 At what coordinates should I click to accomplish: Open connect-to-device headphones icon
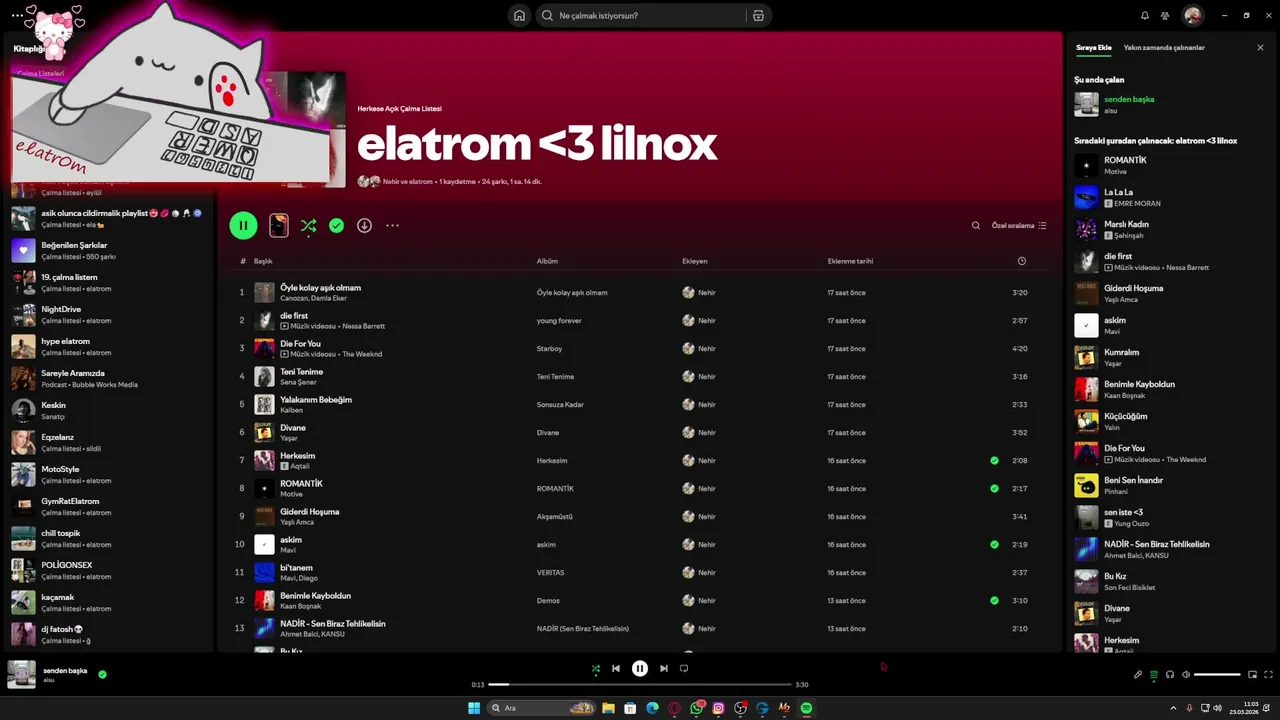pyautogui.click(x=1170, y=674)
